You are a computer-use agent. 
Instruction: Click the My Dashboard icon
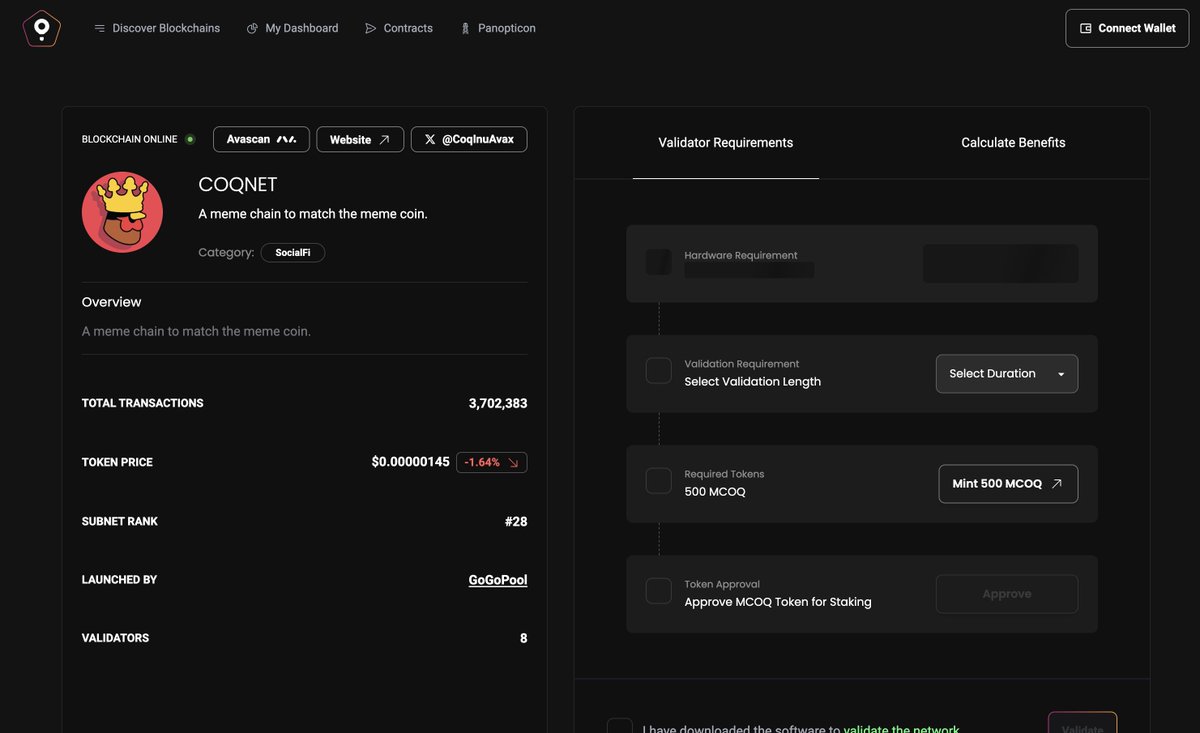253,28
